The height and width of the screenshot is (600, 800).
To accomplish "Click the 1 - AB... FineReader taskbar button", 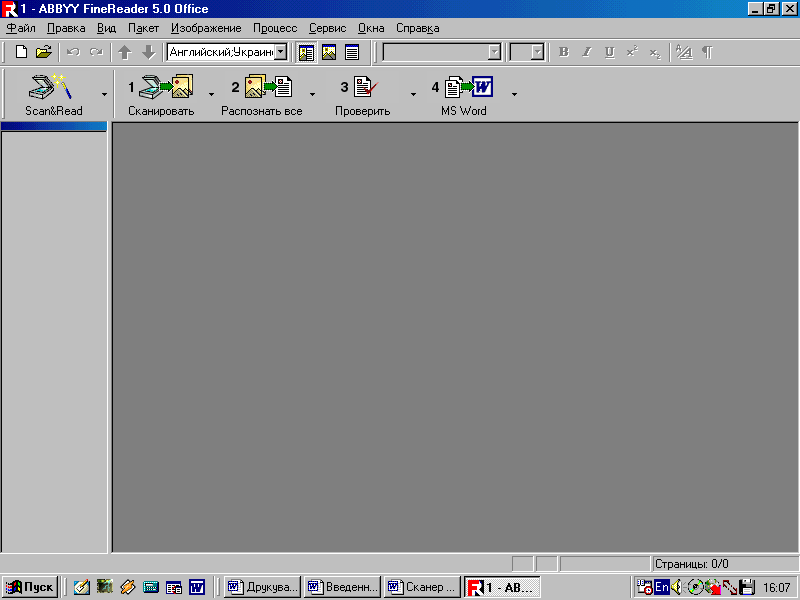I will [x=502, y=587].
